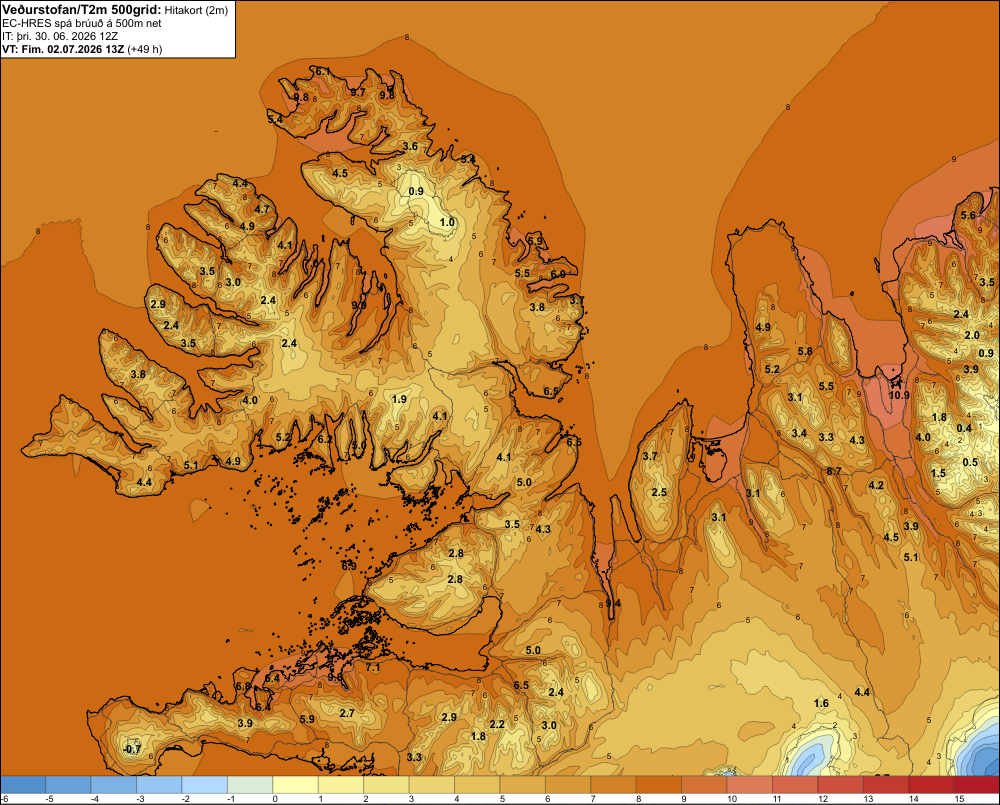Click the 'Hitakort (2m)' label
The image size is (1000, 805).
[196, 10]
